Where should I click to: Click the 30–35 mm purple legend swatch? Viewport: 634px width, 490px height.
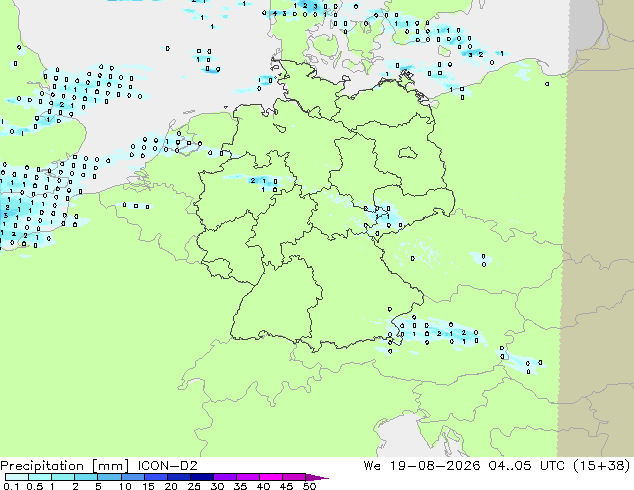pyautogui.click(x=224, y=477)
